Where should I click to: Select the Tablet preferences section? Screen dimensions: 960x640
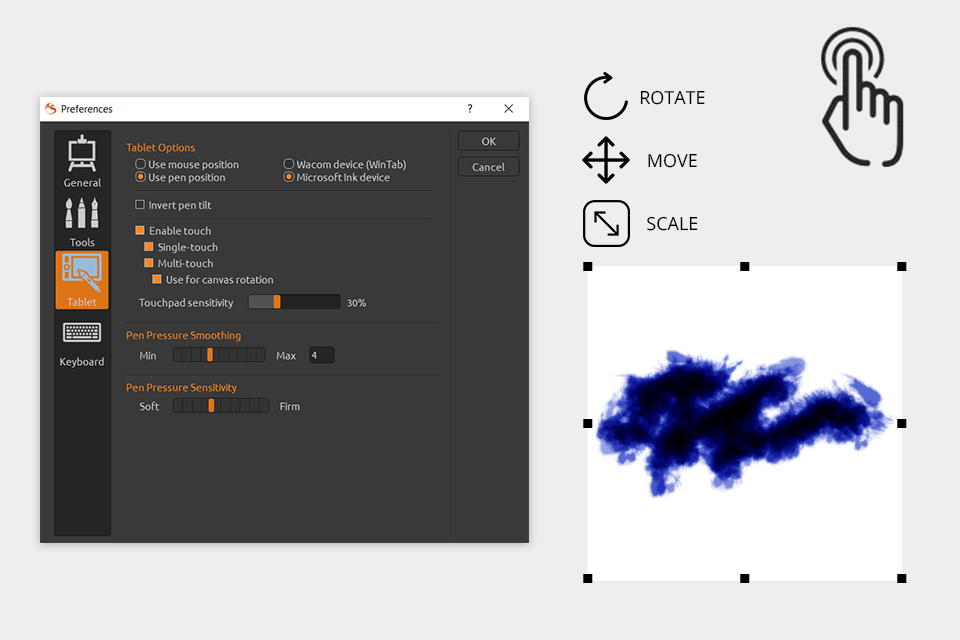pos(82,280)
